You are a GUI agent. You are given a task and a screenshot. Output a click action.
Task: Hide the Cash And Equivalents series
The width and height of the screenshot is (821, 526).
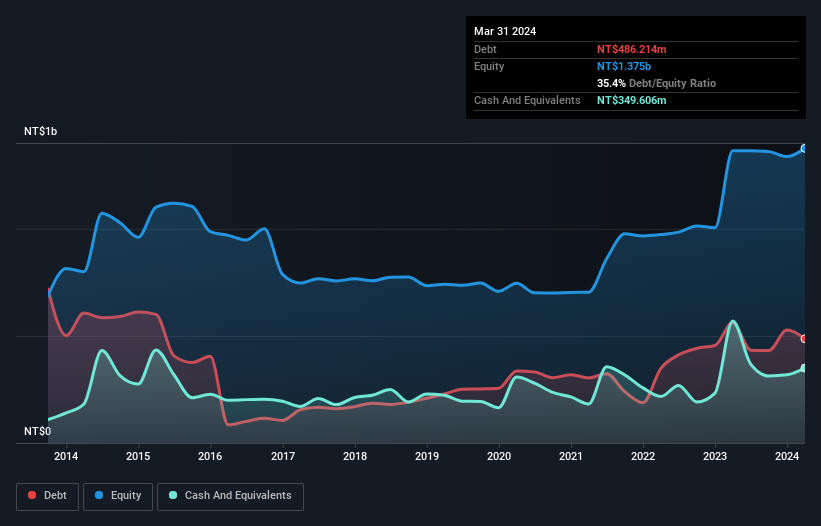point(229,495)
